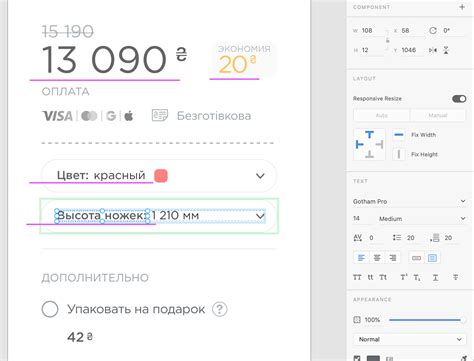Flip the selection vertically
Screen dimensions: 474x361
tap(446, 50)
